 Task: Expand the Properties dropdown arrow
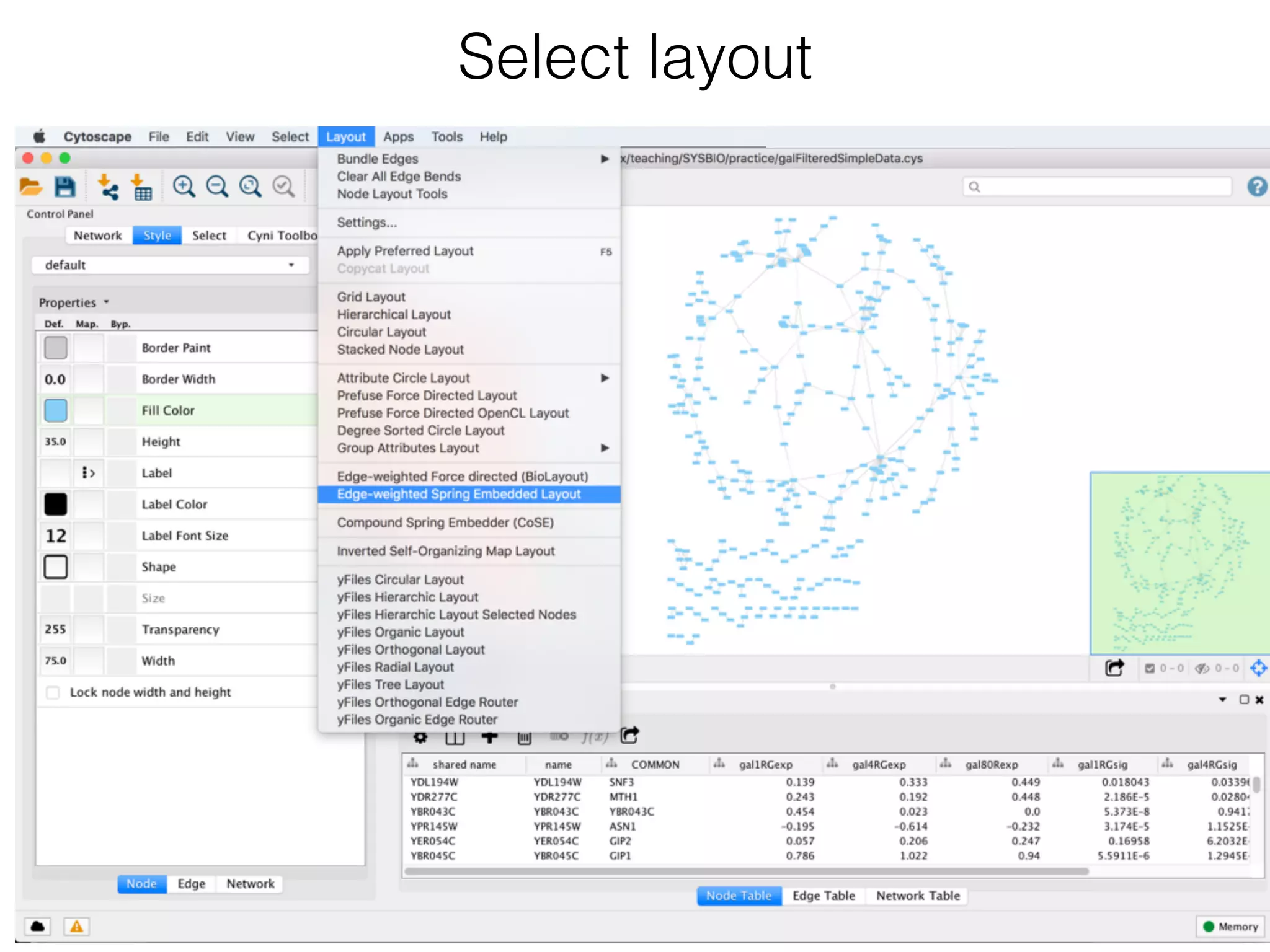pyautogui.click(x=107, y=302)
